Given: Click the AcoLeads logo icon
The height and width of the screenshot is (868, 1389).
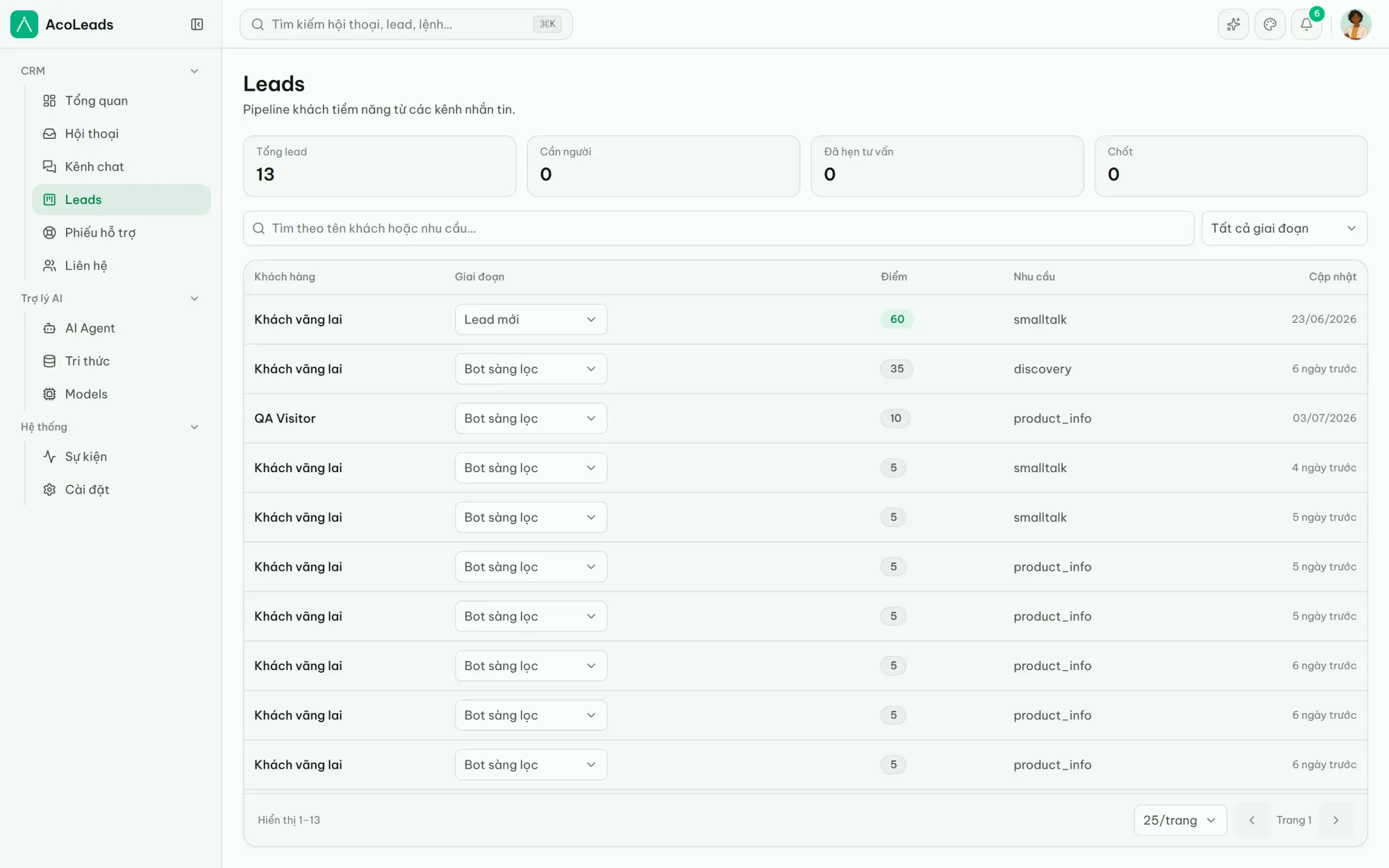Looking at the screenshot, I should [x=24, y=24].
